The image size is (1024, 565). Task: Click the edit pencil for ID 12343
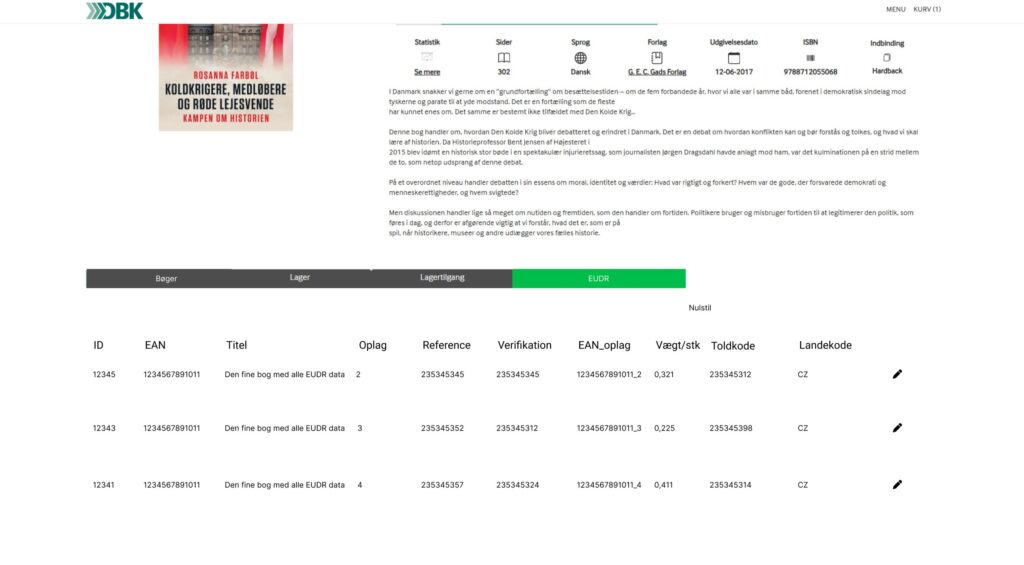(x=897, y=428)
